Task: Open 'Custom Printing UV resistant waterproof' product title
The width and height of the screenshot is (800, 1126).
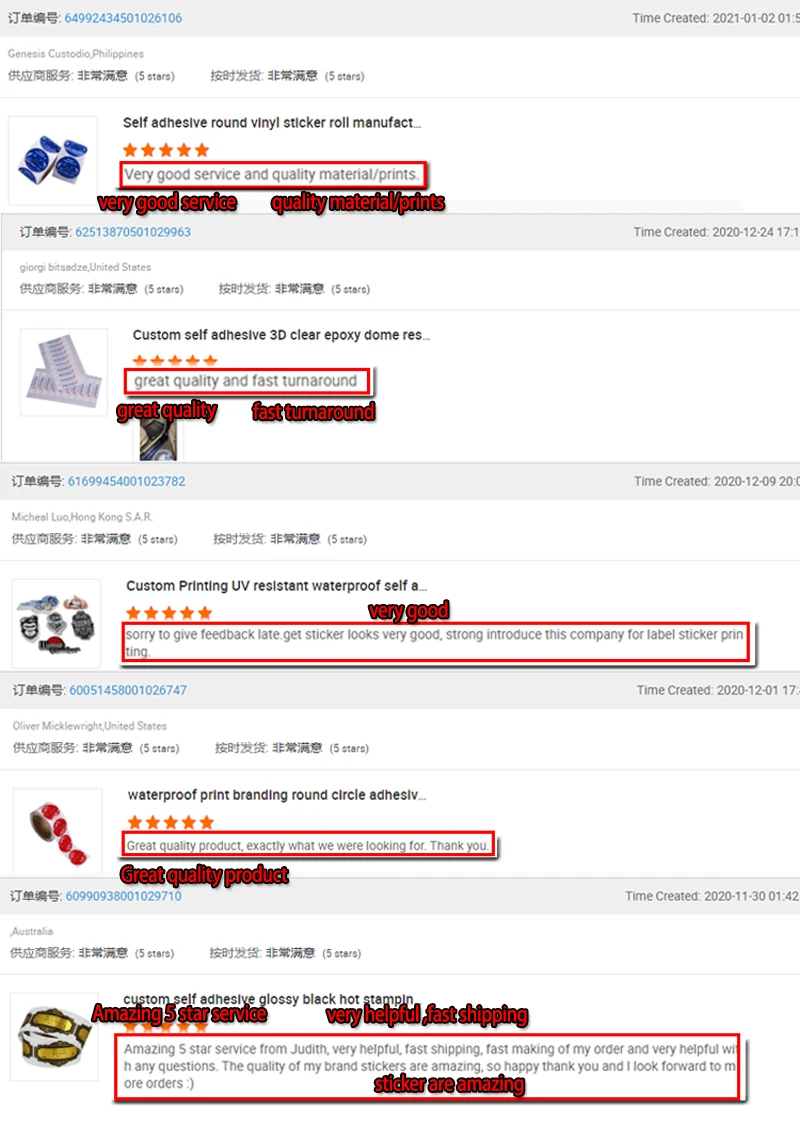Action: click(276, 586)
